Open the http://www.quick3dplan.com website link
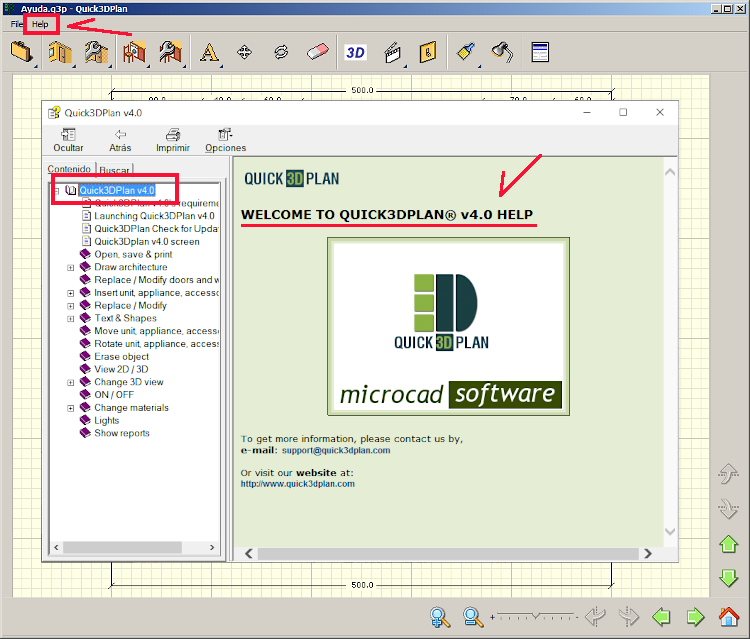Image resolution: width=750 pixels, height=639 pixels. point(298,484)
